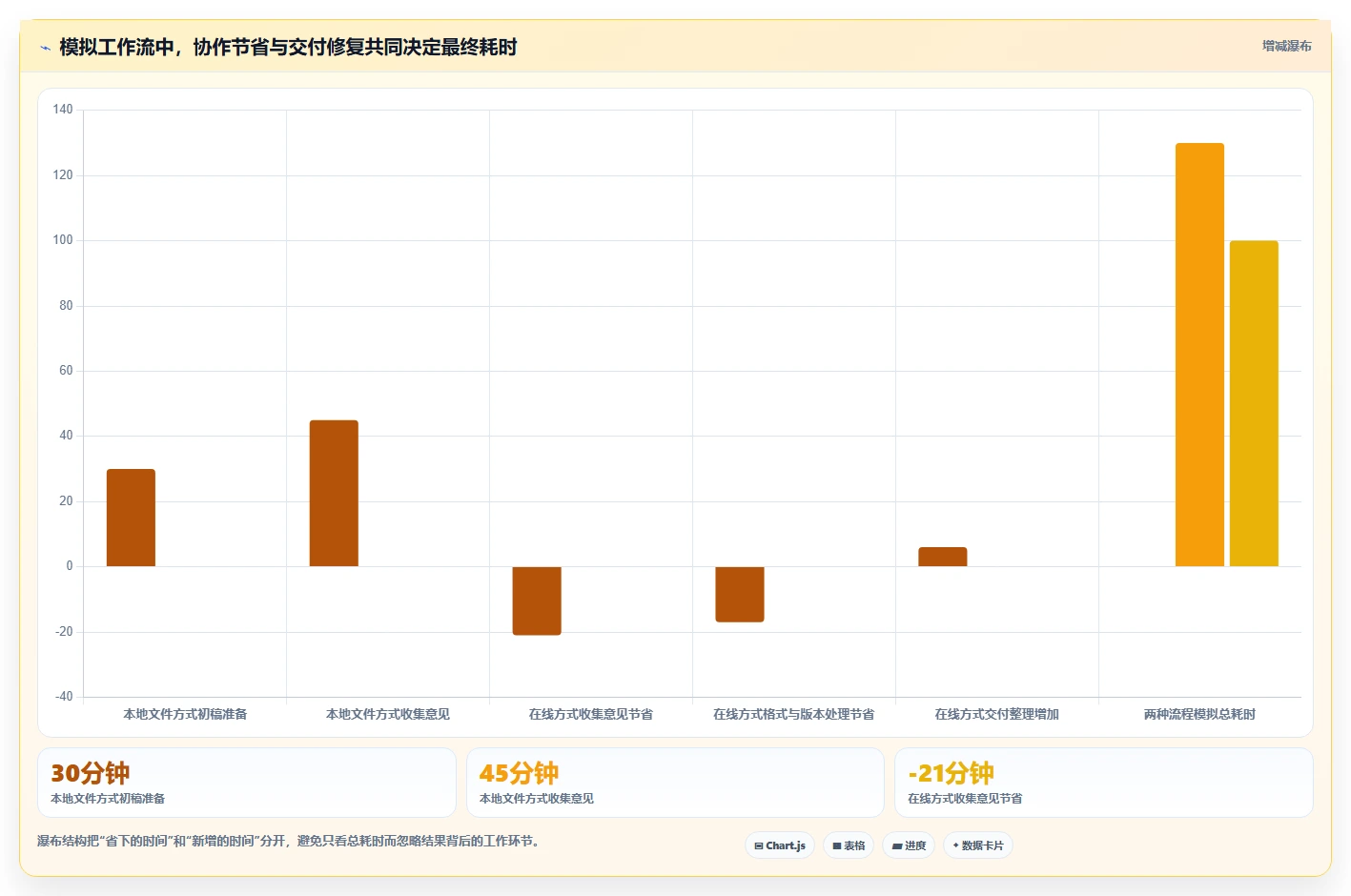Viewport: 1351px width, 896px height.
Task: Click the orange total bar at 130
Action: point(1199,355)
